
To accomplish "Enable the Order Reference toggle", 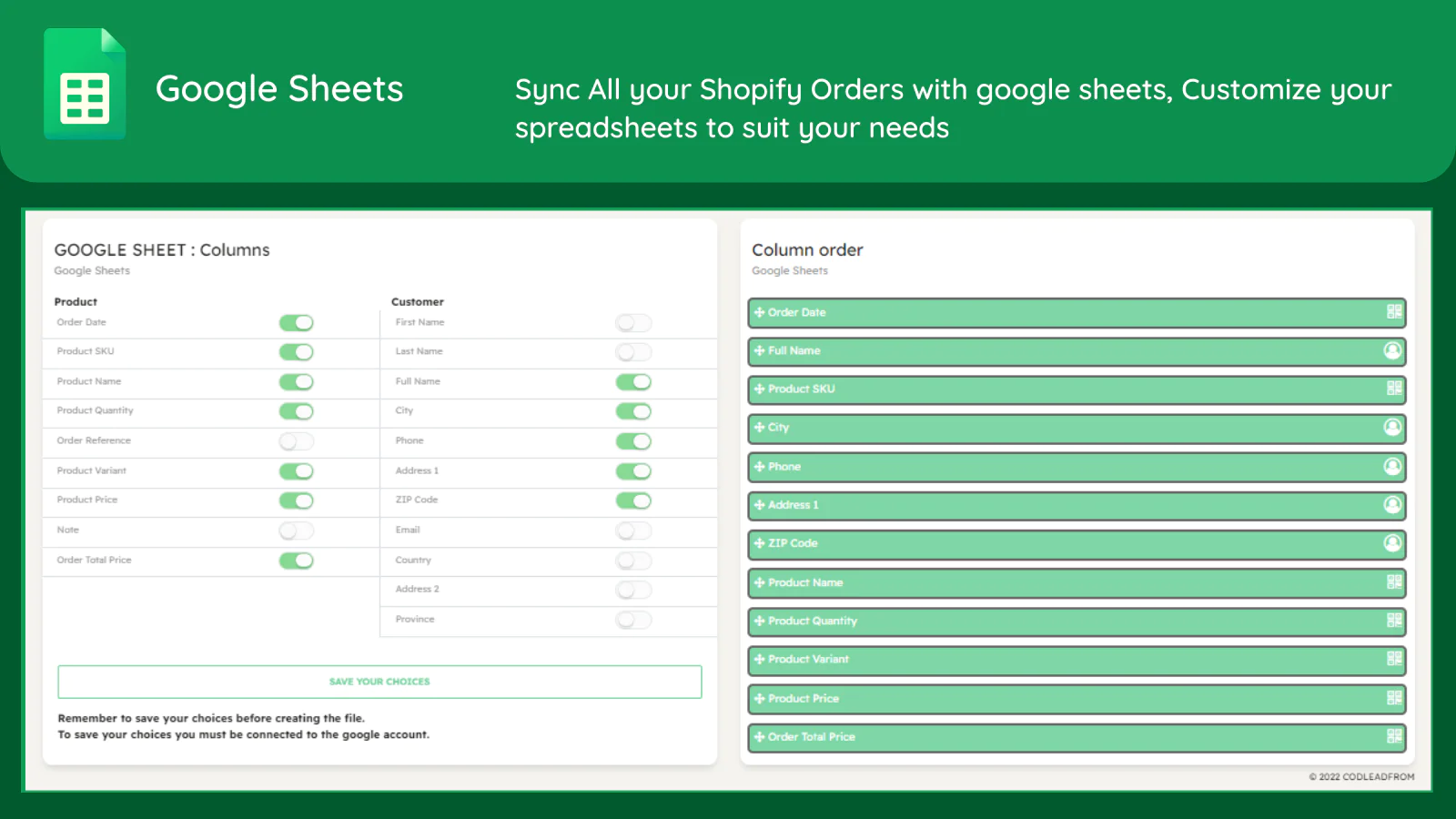I will click(x=296, y=441).
